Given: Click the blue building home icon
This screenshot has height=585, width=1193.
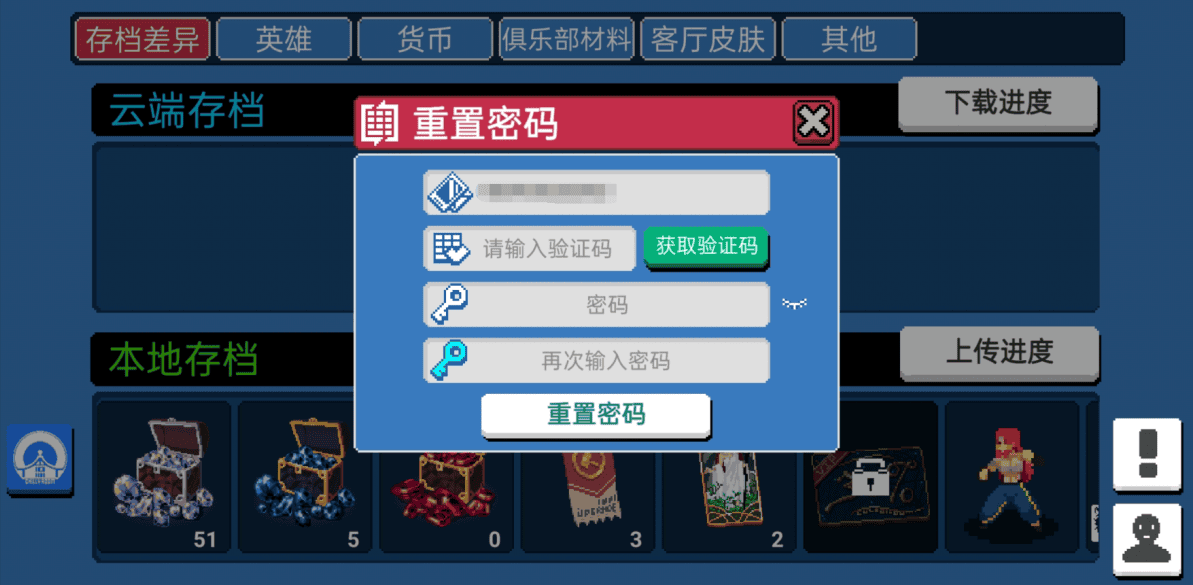Looking at the screenshot, I should [x=40, y=459].
